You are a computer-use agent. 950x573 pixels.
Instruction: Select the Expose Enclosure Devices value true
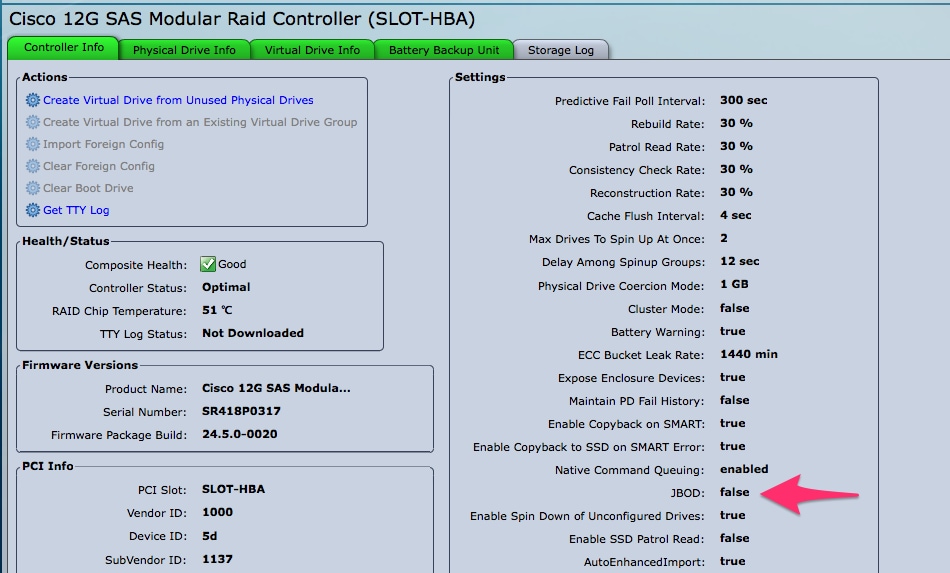732,377
